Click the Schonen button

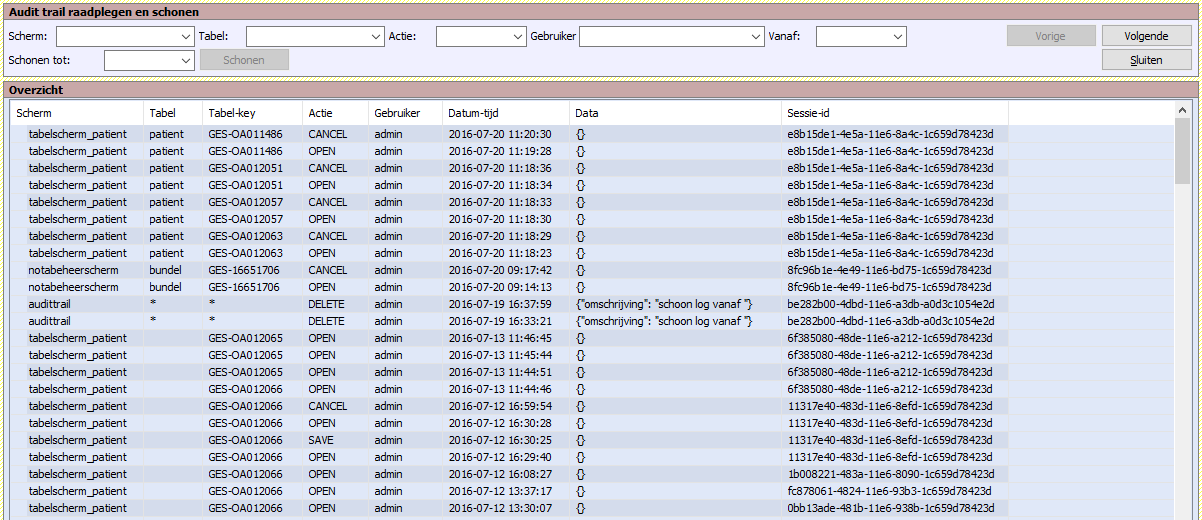point(244,60)
